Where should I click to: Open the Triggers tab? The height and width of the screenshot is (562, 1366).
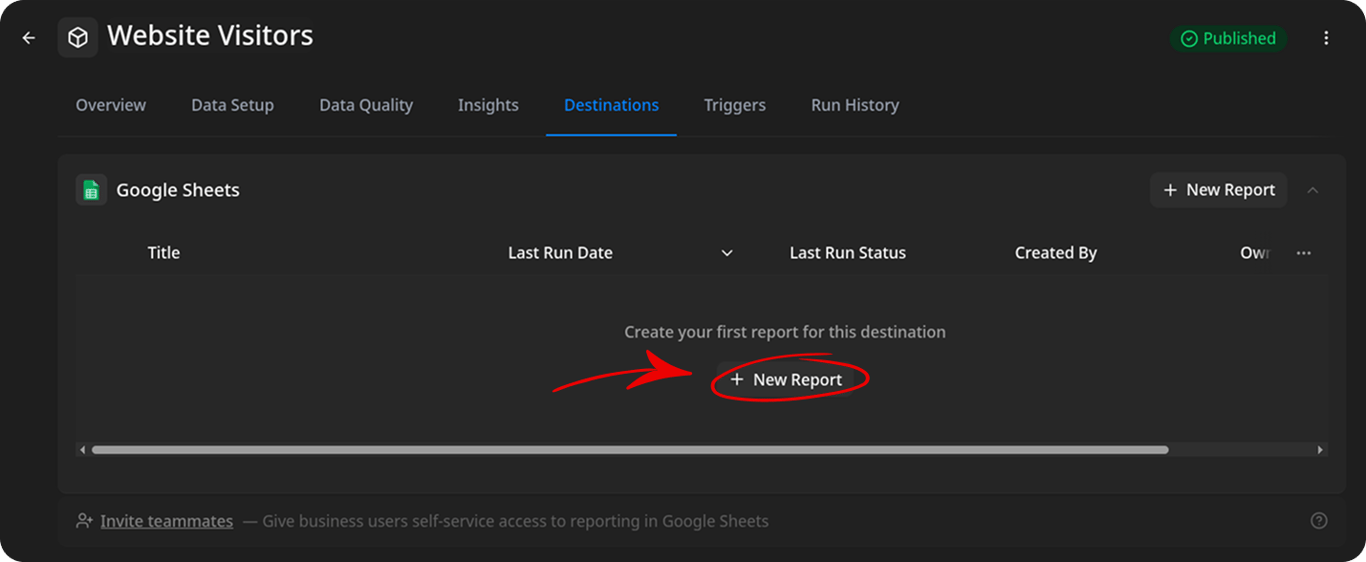[x=735, y=105]
